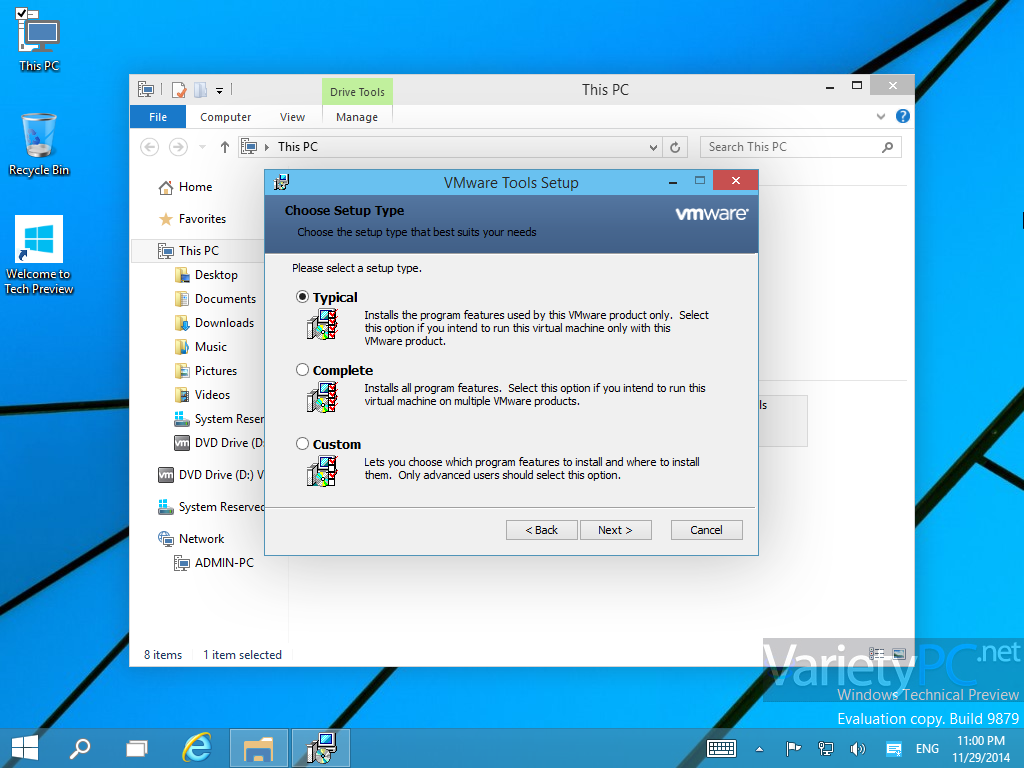Open the Customize Quick Access Toolbar dropdown
This screenshot has width=1024, height=768.
(218, 90)
